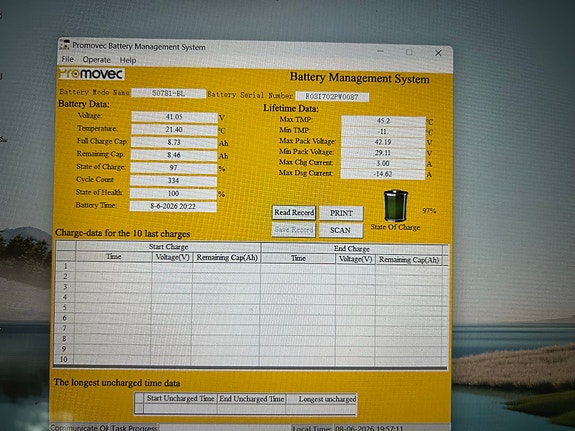Select the Battery Mode Name field 50781-BL
This screenshot has height=431, width=575.
(x=168, y=93)
